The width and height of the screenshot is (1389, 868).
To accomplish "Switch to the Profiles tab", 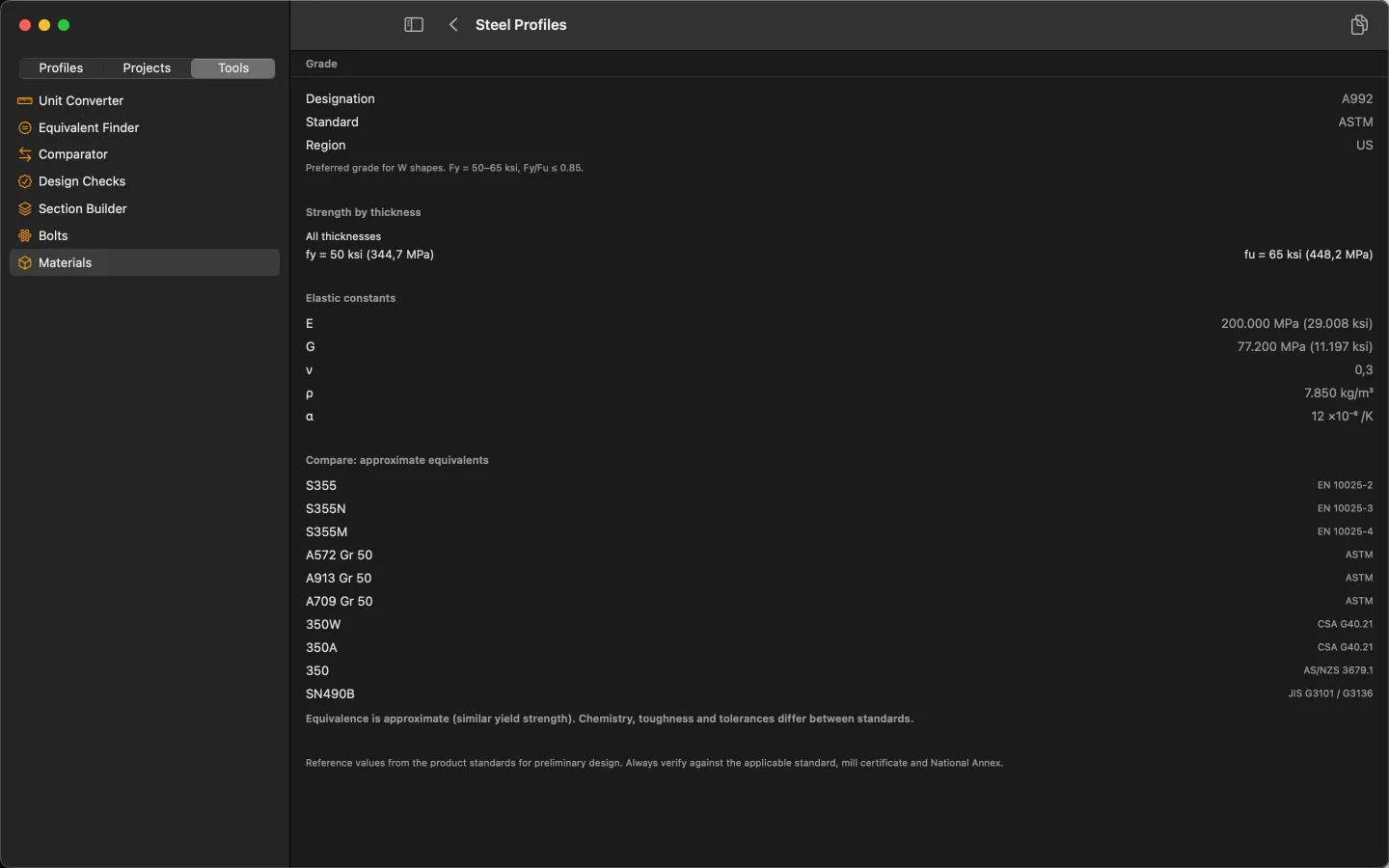I will click(61, 68).
